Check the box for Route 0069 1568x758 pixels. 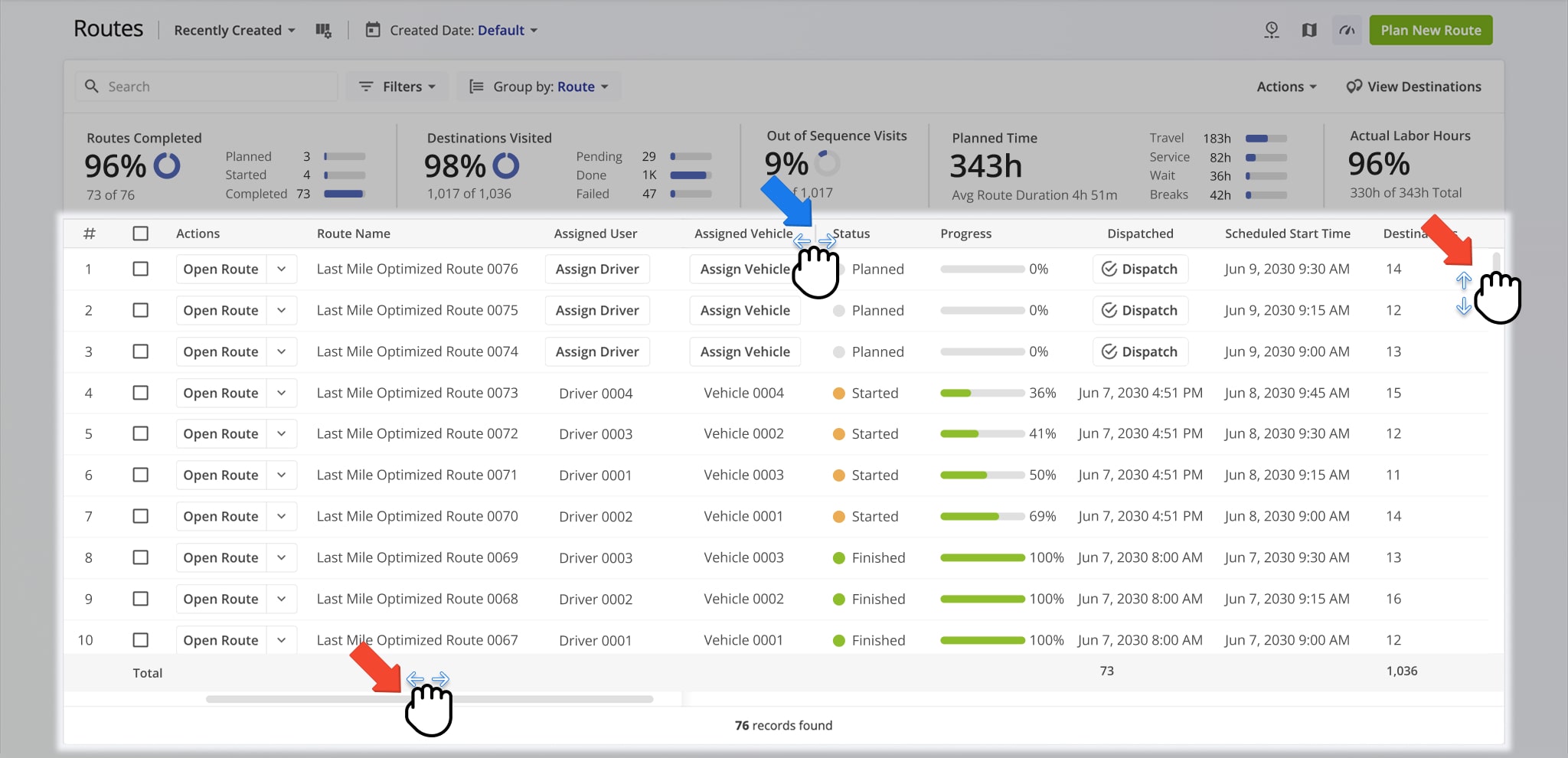[x=140, y=557]
